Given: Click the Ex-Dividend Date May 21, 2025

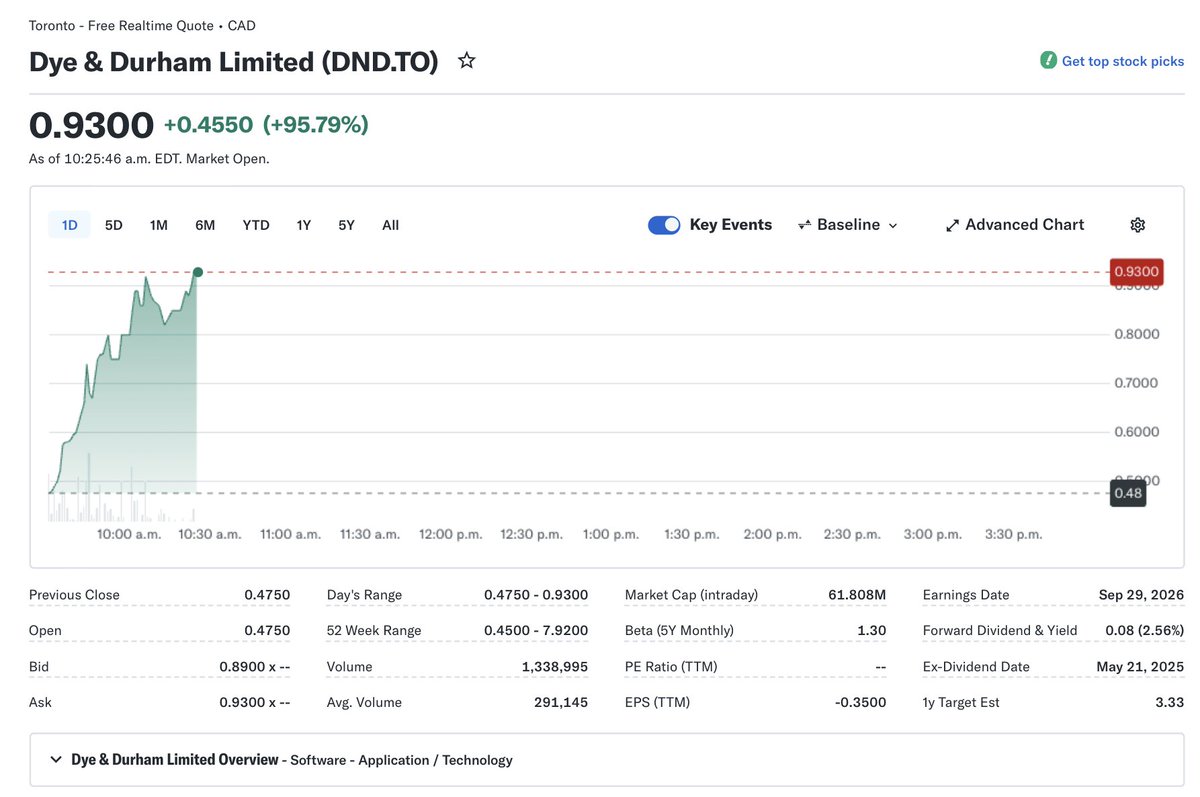Looking at the screenshot, I should tap(1140, 667).
